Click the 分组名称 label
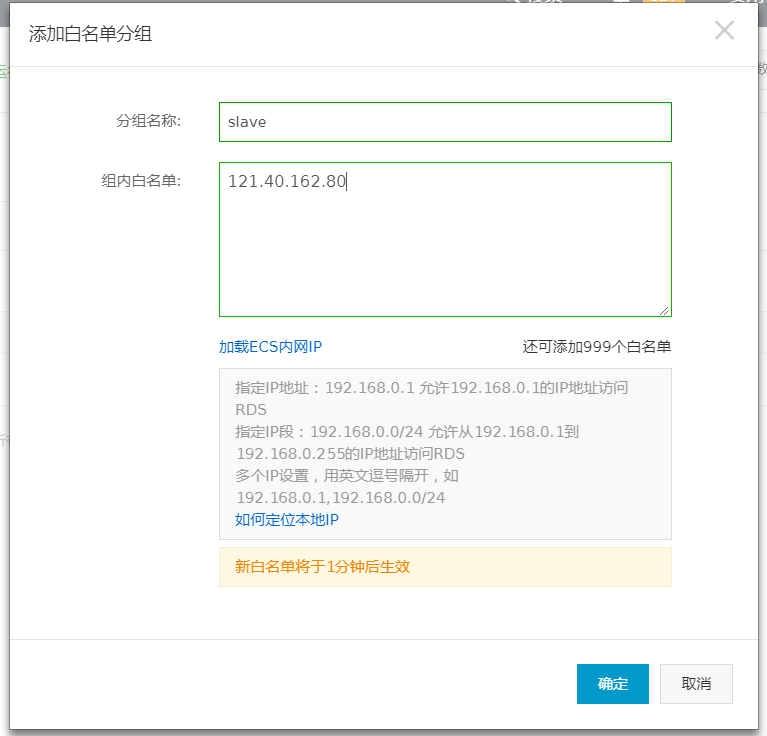The image size is (767, 736). (149, 121)
